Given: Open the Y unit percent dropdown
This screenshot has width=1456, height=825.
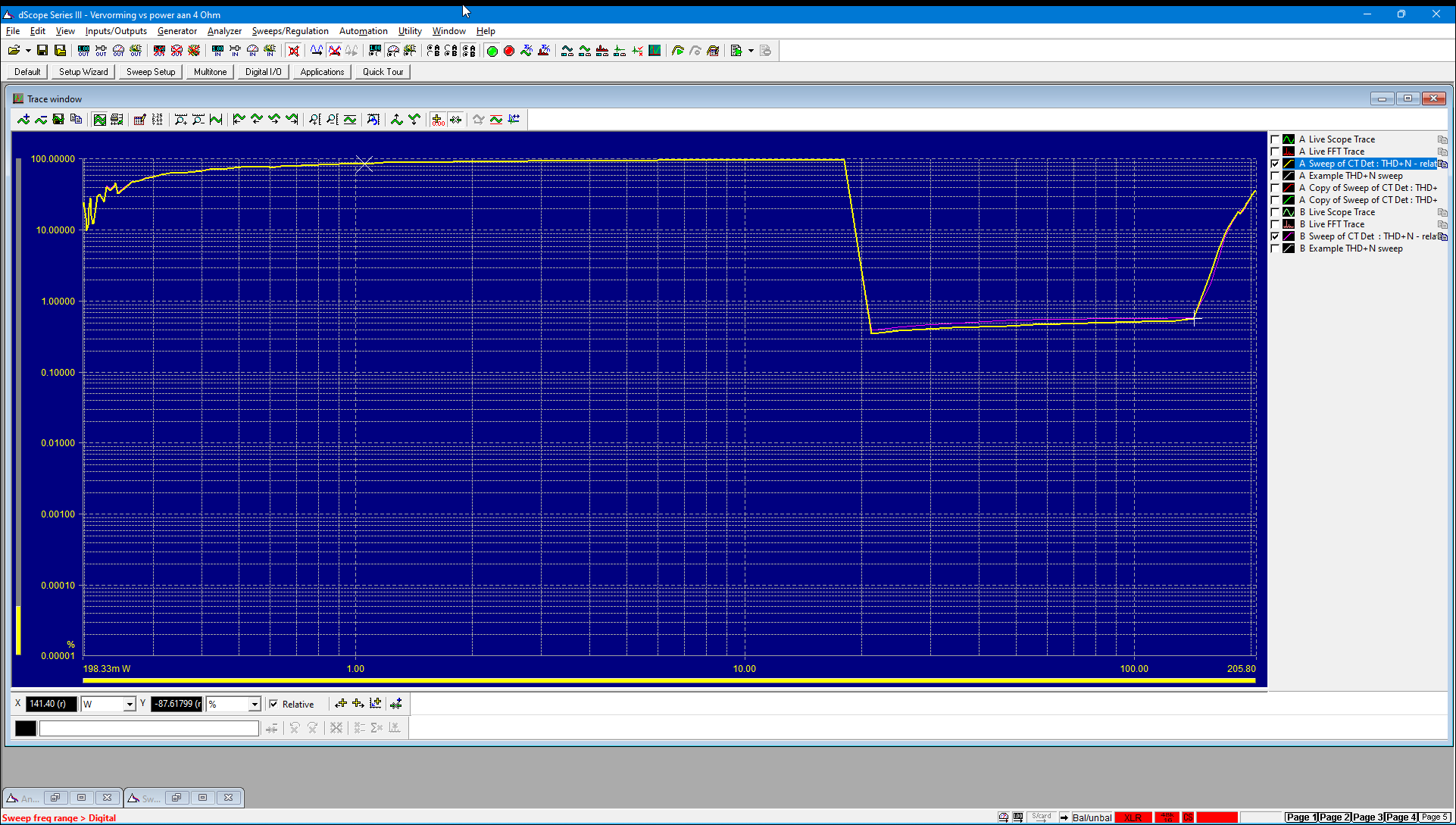Looking at the screenshot, I should 255,705.
